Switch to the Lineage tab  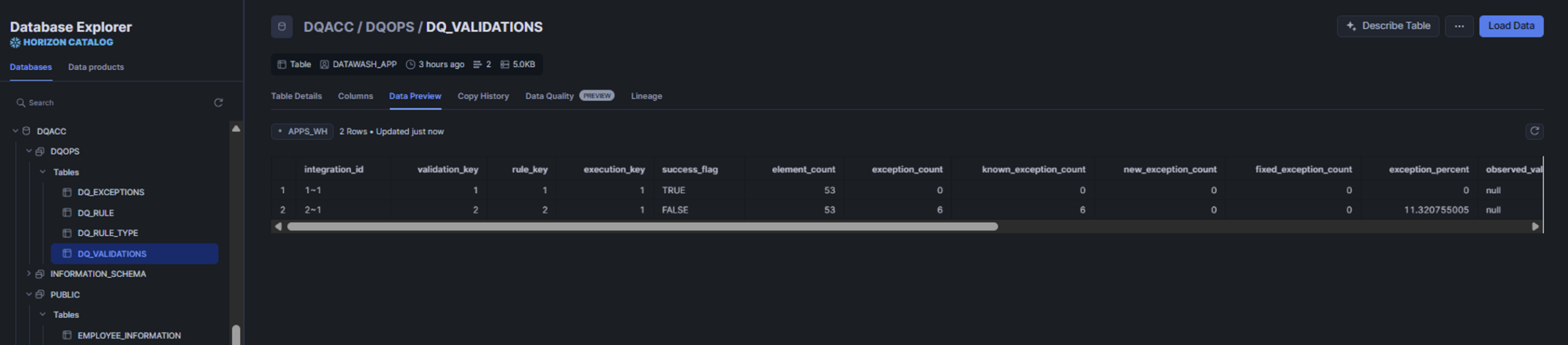pyautogui.click(x=647, y=96)
